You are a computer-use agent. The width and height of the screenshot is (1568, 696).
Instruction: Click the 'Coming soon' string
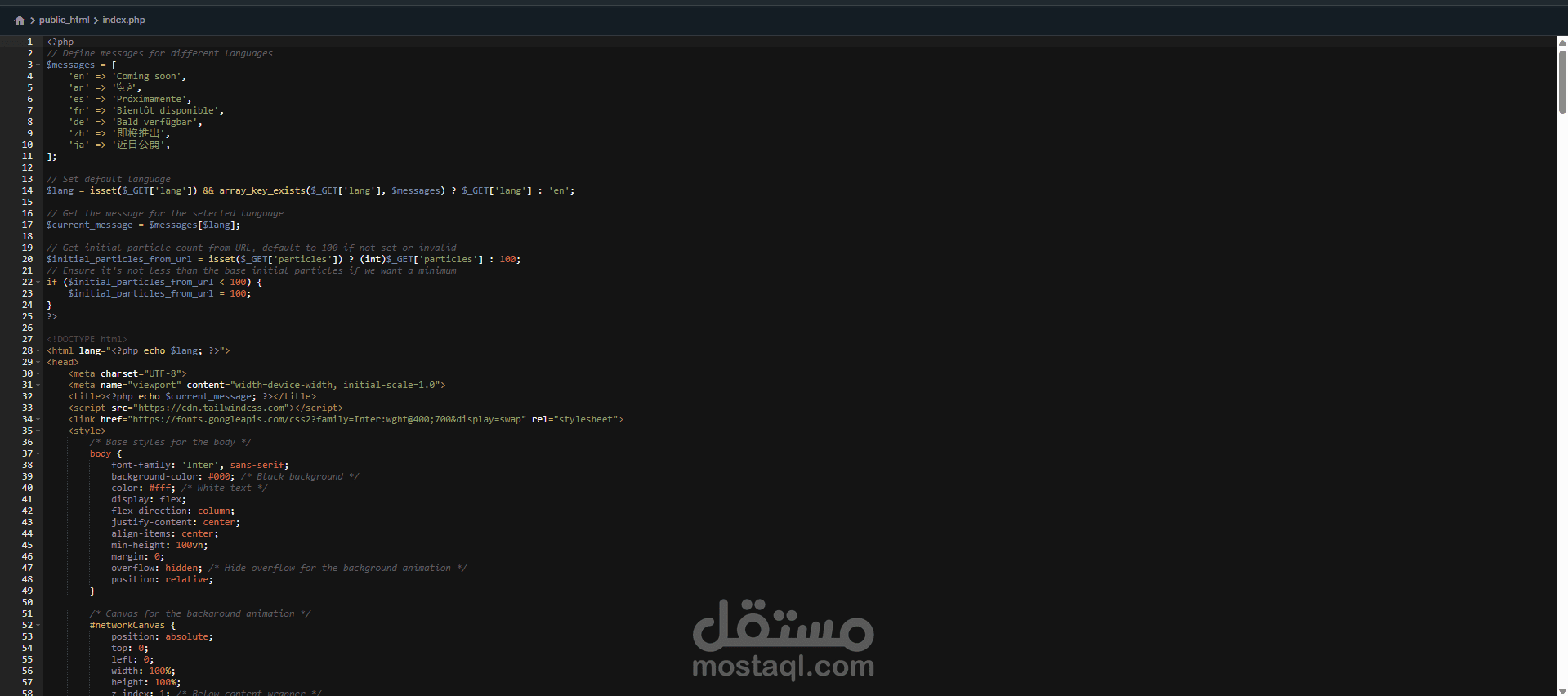coord(146,76)
